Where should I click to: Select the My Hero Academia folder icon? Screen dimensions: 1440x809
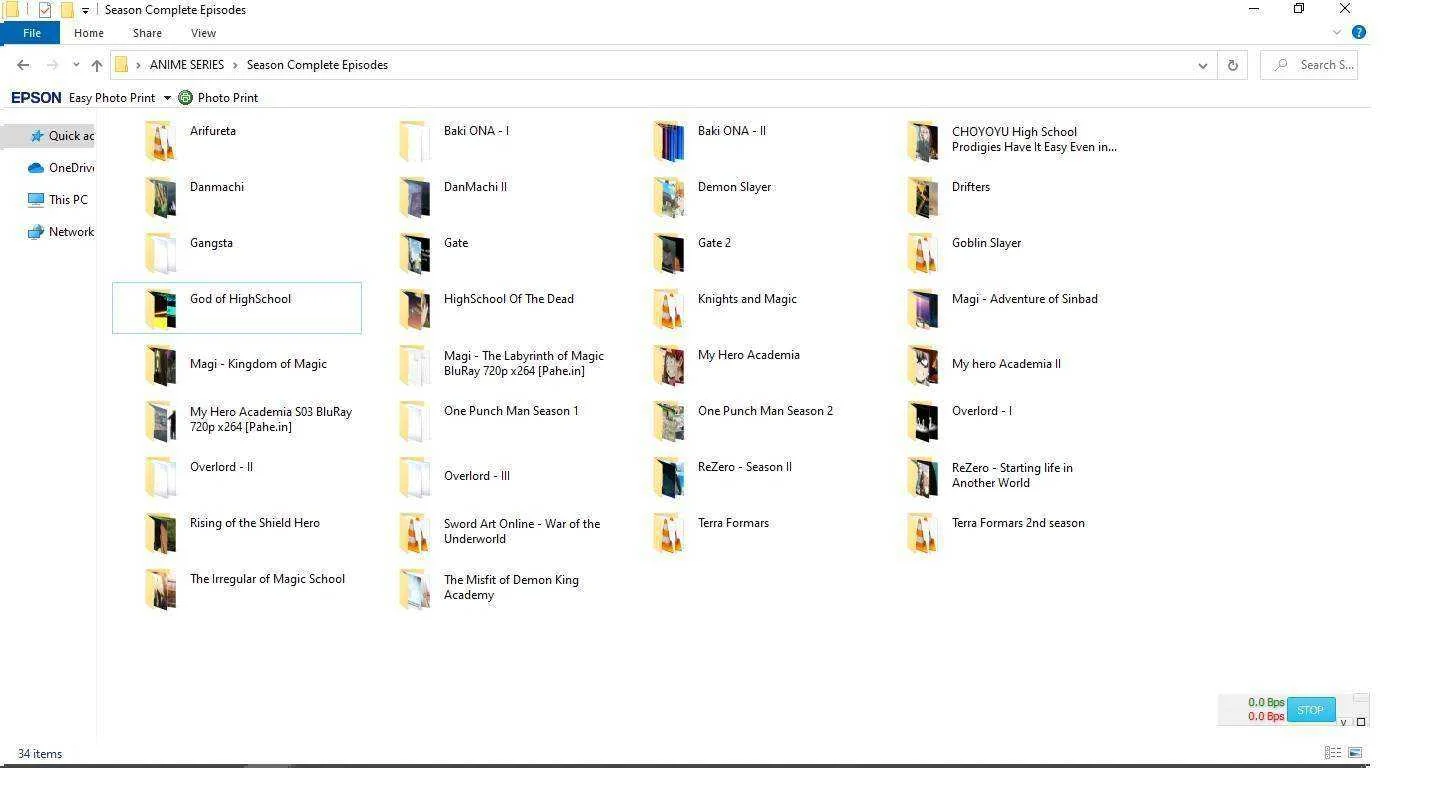coord(669,365)
